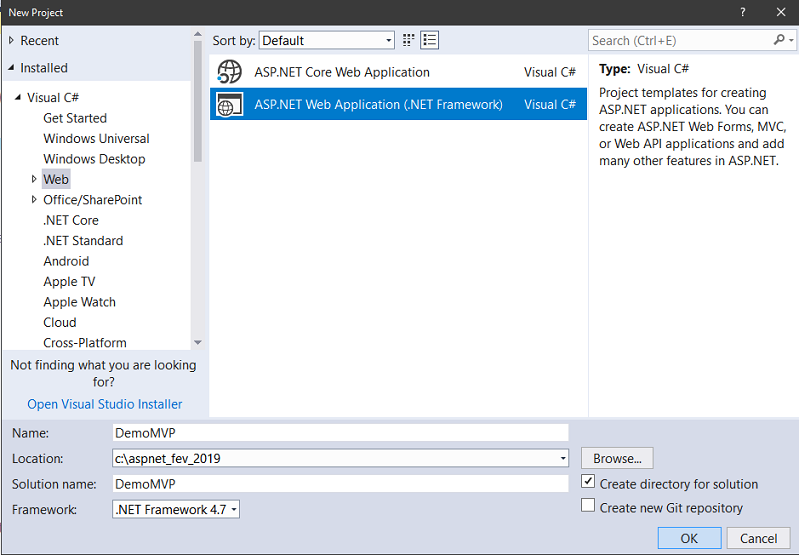Collapse the Visual C# node
799x555 pixels.
tap(18, 97)
